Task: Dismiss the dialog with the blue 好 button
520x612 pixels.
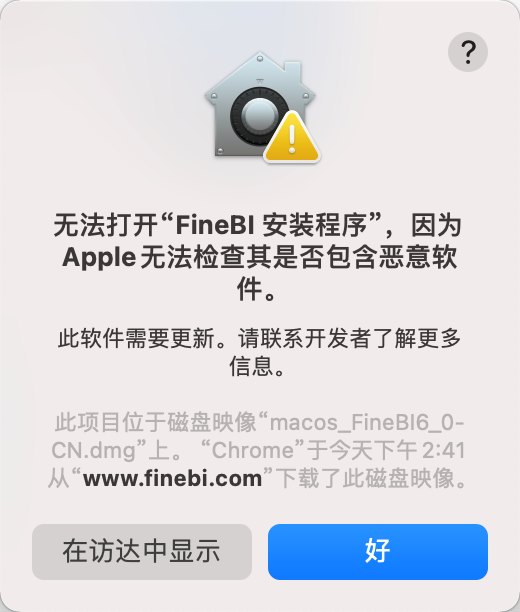Action: point(378,552)
